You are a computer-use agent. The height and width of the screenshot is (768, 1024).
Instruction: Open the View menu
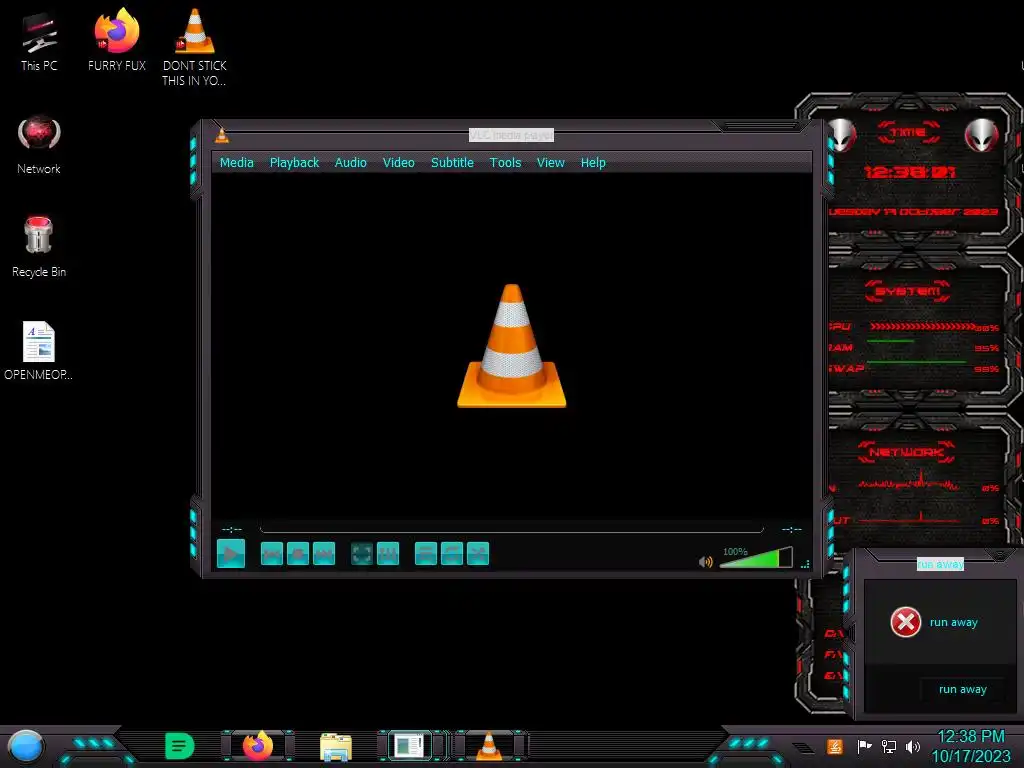551,163
